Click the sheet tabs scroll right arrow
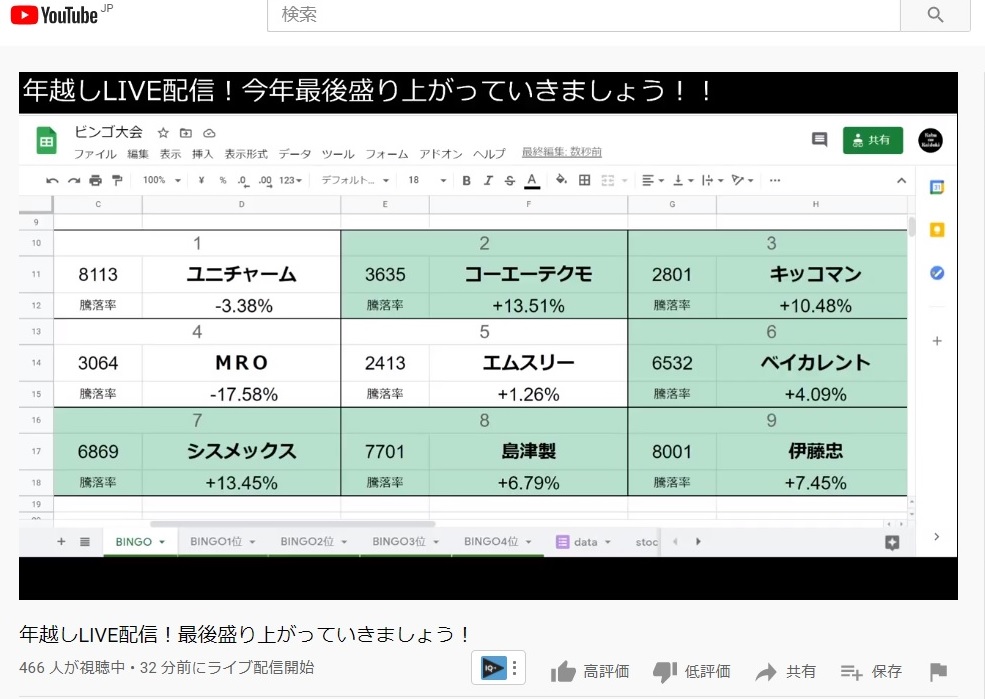Viewport: 985px width, 699px height. tap(698, 541)
